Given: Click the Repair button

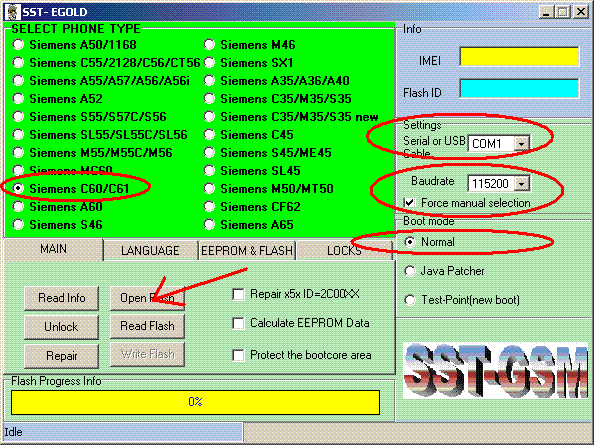Looking at the screenshot, I should (x=61, y=356).
